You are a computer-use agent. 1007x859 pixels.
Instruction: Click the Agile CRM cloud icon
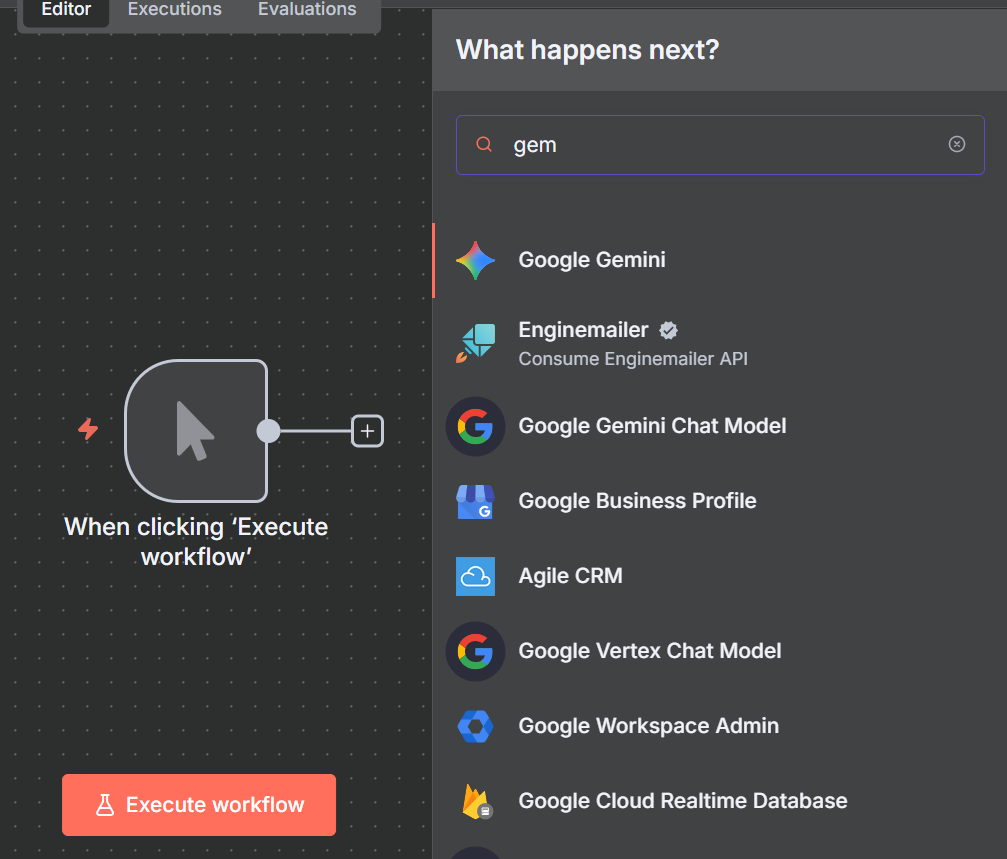coord(475,577)
